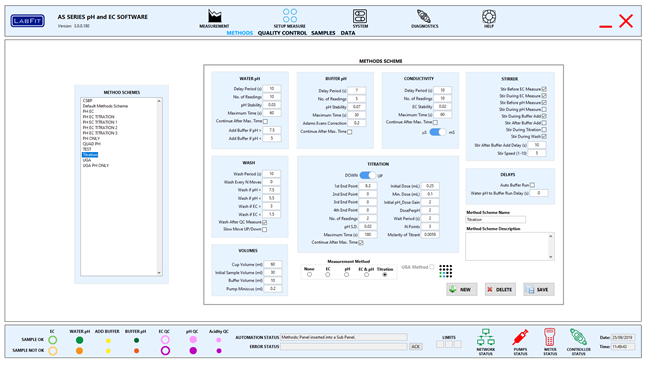This screenshot has width=649, height=365.
Task: Click down arrow of Method Scheme Description box
Action: [550, 257]
